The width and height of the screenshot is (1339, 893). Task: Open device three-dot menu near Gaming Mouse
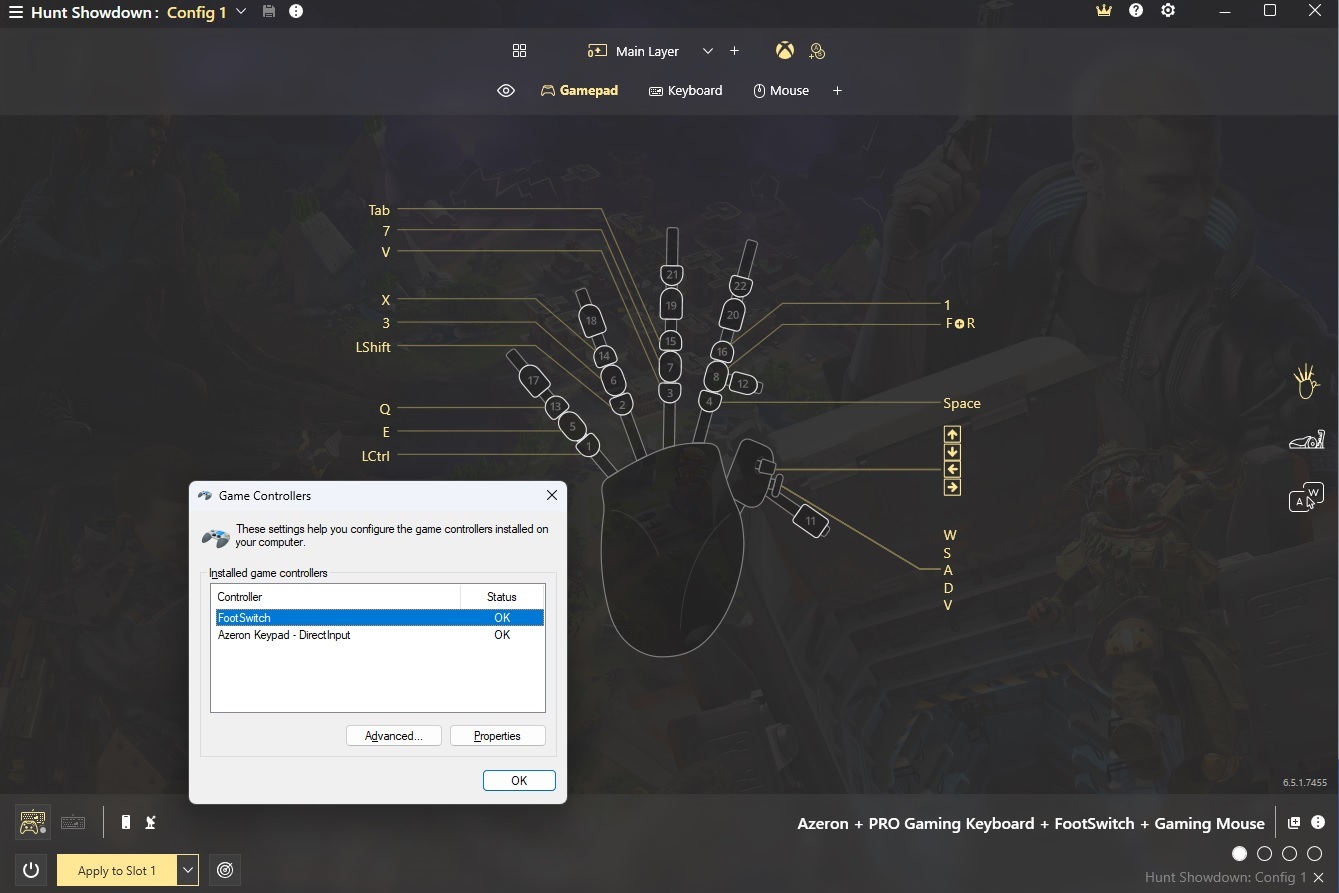1318,823
